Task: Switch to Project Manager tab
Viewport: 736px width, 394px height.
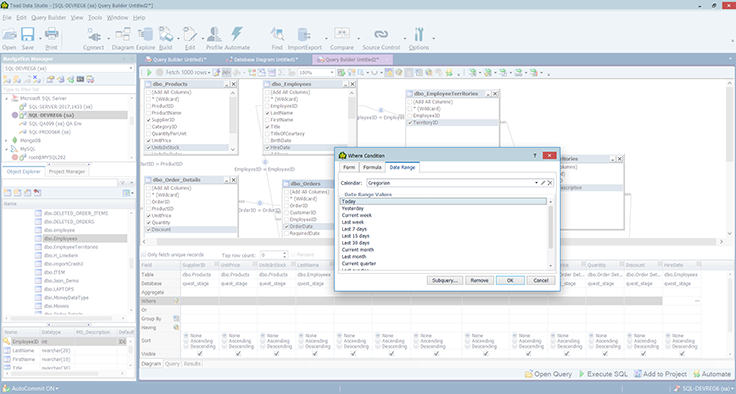Action: (67, 171)
